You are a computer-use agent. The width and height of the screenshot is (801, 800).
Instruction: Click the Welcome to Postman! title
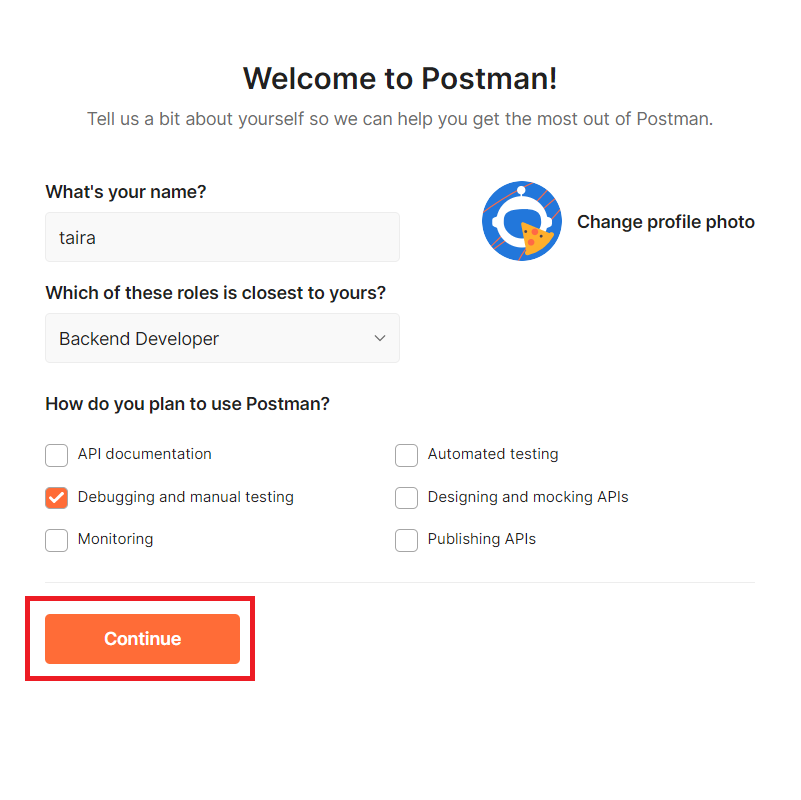400,79
